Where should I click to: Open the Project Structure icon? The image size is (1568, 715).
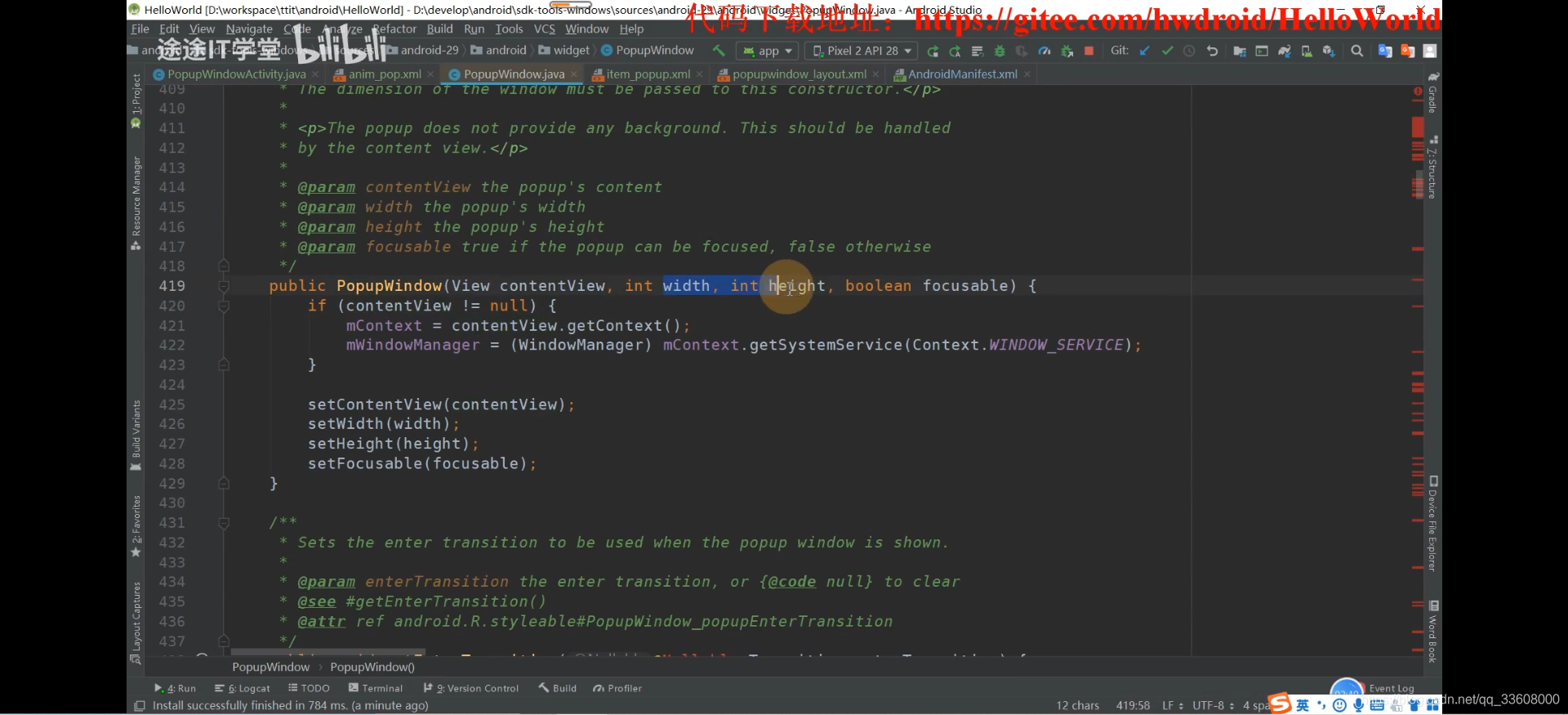1239,51
